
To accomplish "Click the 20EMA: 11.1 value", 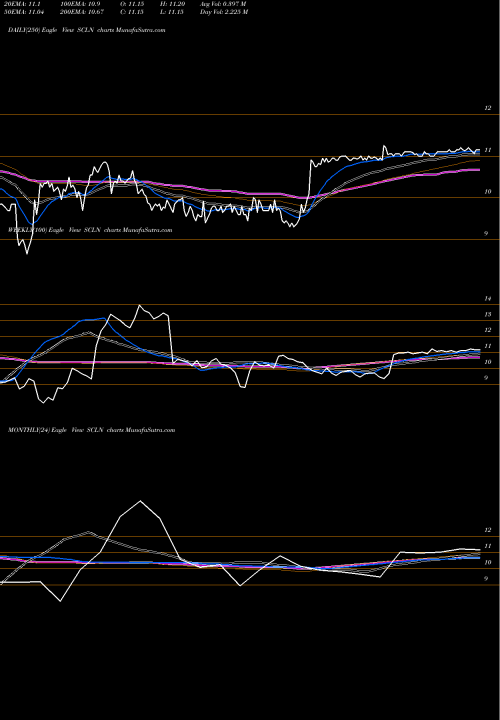I will 23,4.
